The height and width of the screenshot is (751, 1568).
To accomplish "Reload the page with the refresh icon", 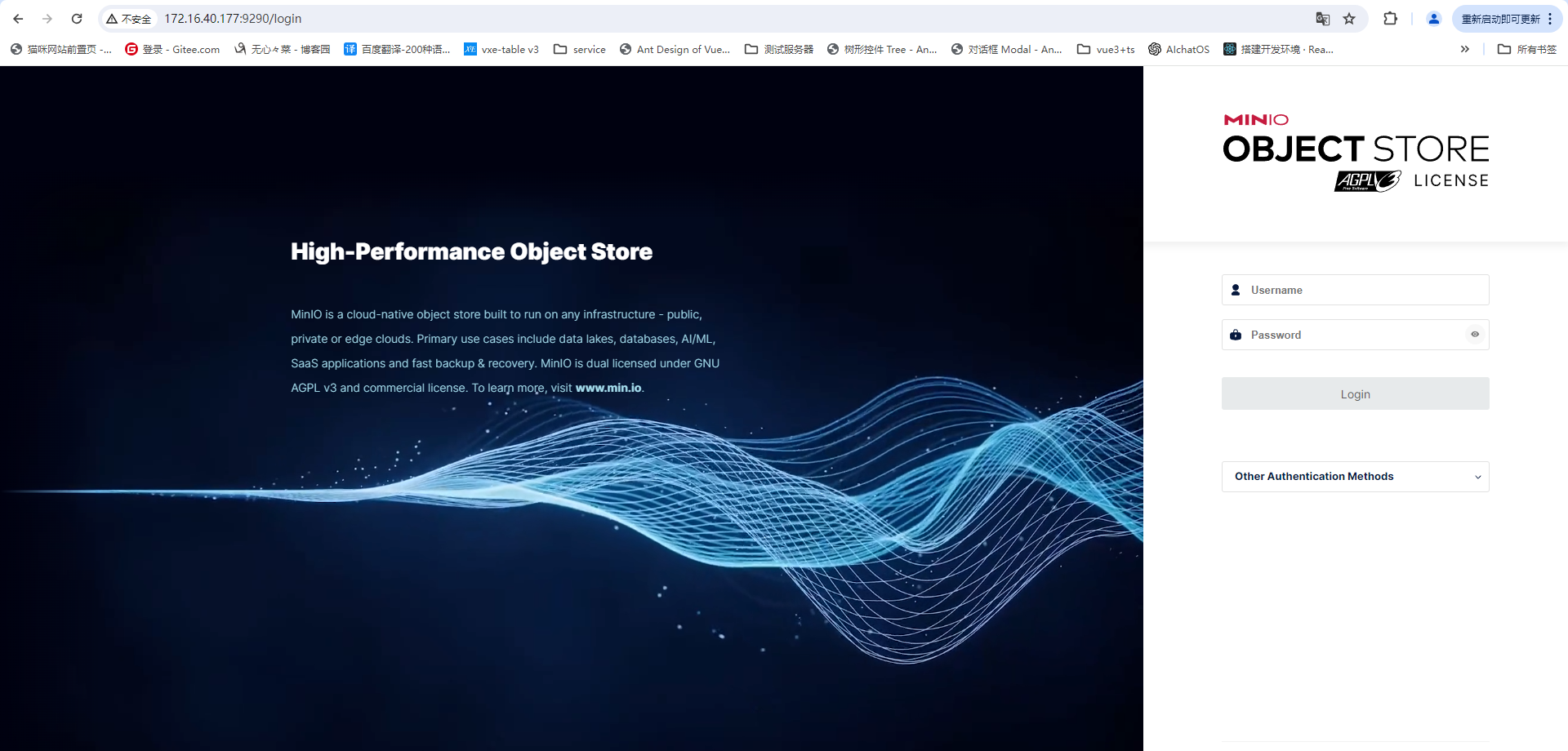I will pos(77,19).
